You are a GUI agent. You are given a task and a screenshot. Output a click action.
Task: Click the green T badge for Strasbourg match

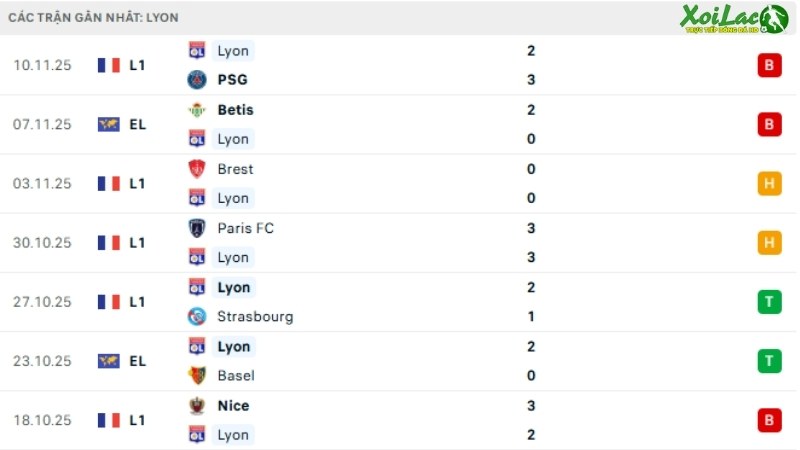pos(769,302)
